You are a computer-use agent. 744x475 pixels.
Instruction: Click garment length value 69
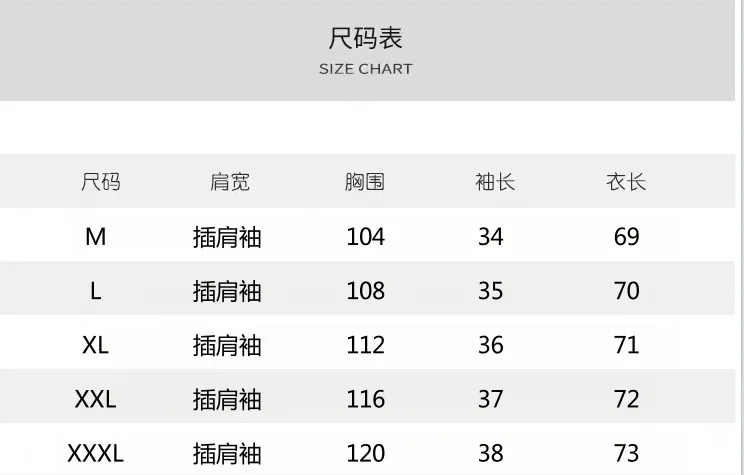pyautogui.click(x=627, y=237)
